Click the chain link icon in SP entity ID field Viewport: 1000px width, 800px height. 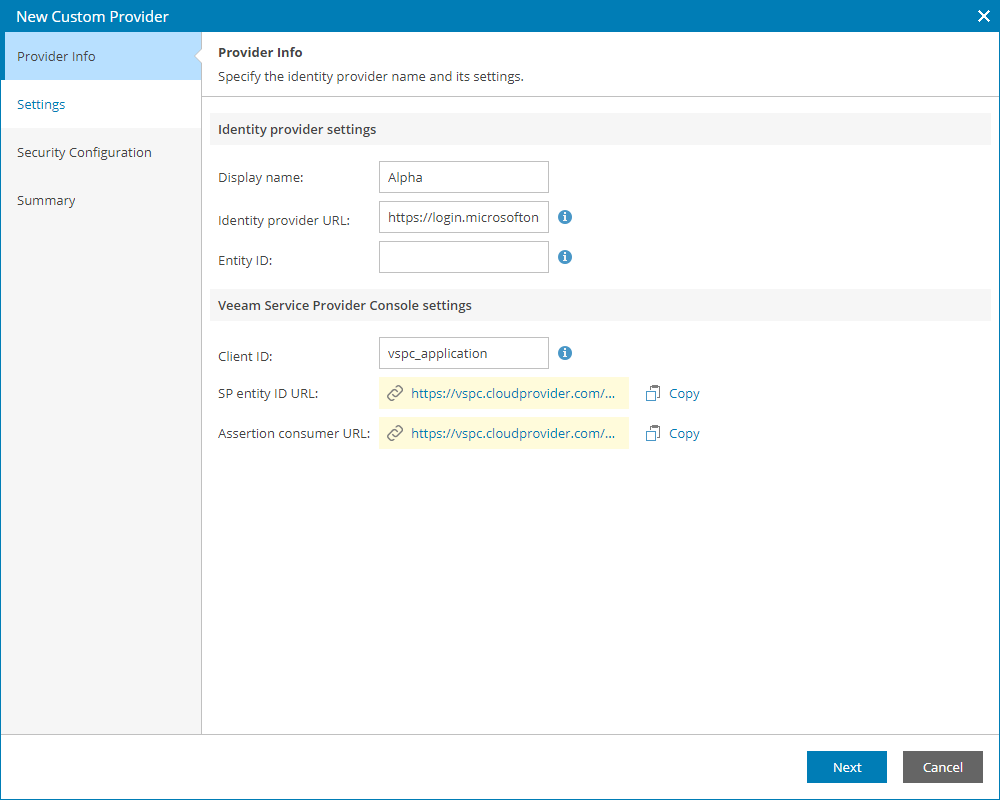(x=394, y=393)
